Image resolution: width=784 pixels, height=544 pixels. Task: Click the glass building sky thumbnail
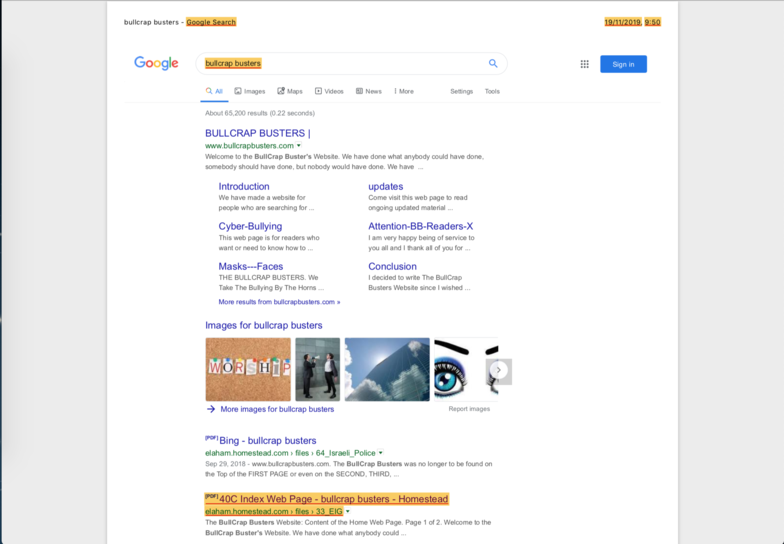[387, 370]
